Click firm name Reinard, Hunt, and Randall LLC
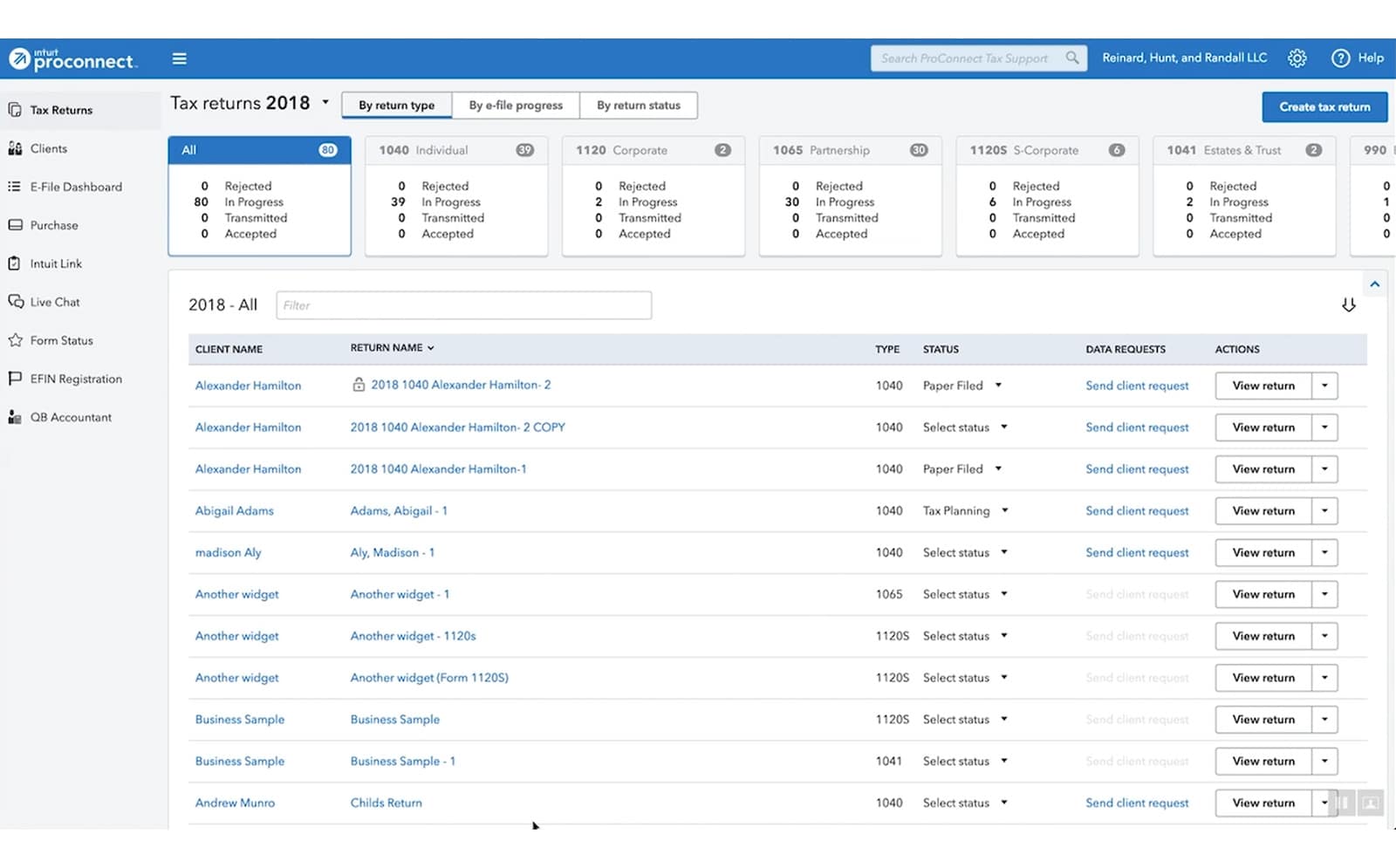Screen dimensions: 1396x868 [x=1184, y=58]
